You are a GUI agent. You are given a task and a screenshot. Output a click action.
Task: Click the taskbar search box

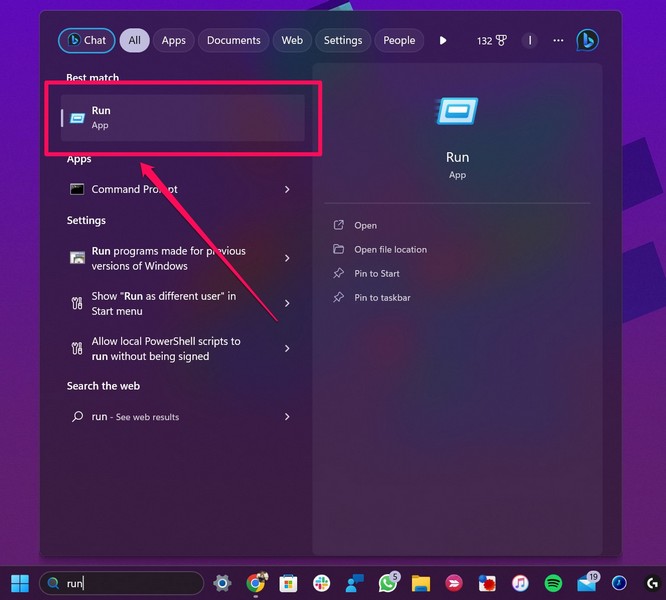(120, 583)
